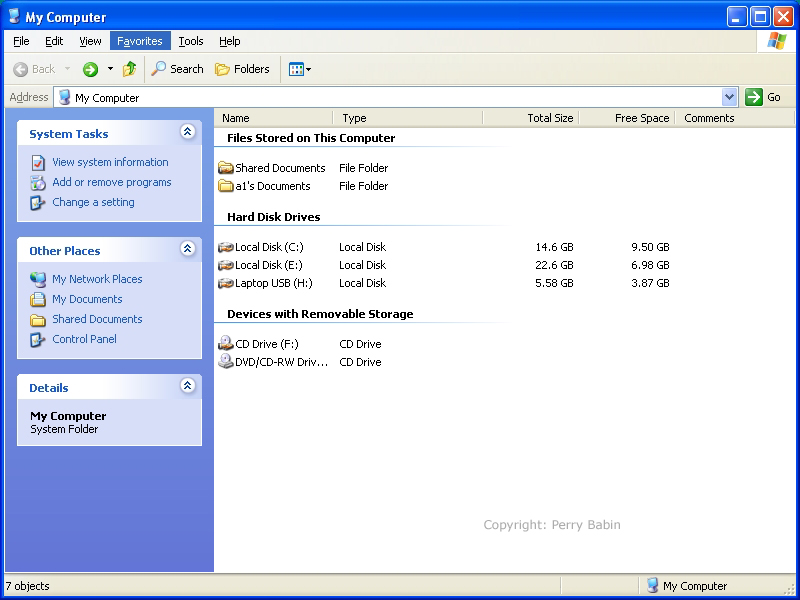Open the My Documents link
The height and width of the screenshot is (600, 800).
coord(87,299)
